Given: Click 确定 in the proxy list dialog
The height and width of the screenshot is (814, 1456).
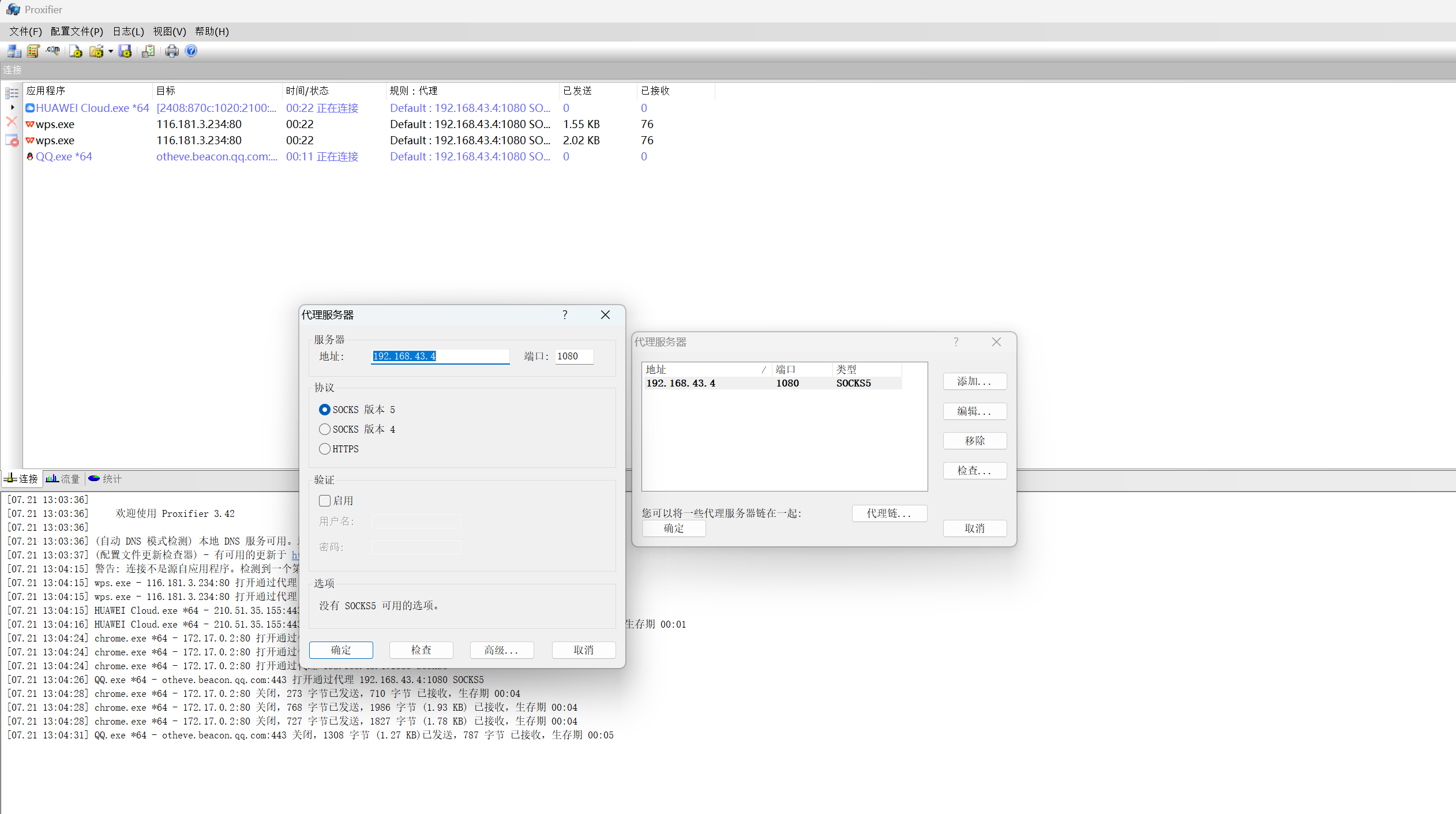Looking at the screenshot, I should [674, 528].
